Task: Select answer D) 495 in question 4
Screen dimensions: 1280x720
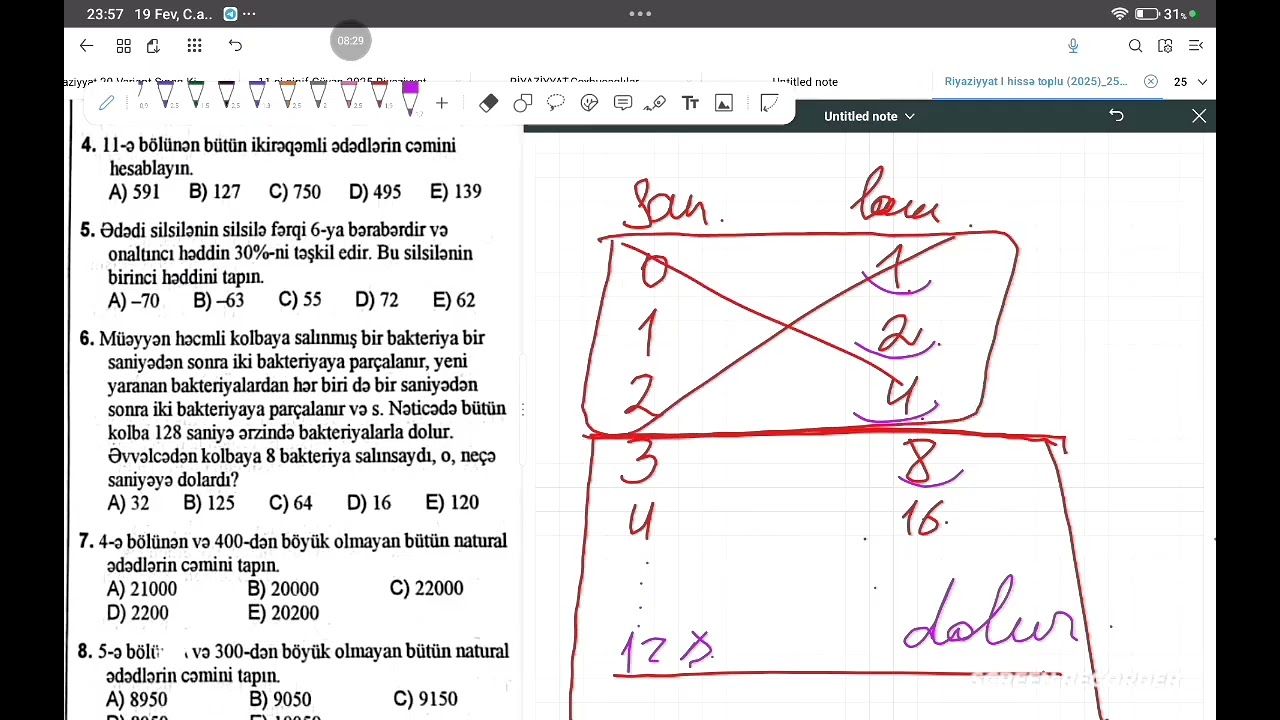Action: 375,192
